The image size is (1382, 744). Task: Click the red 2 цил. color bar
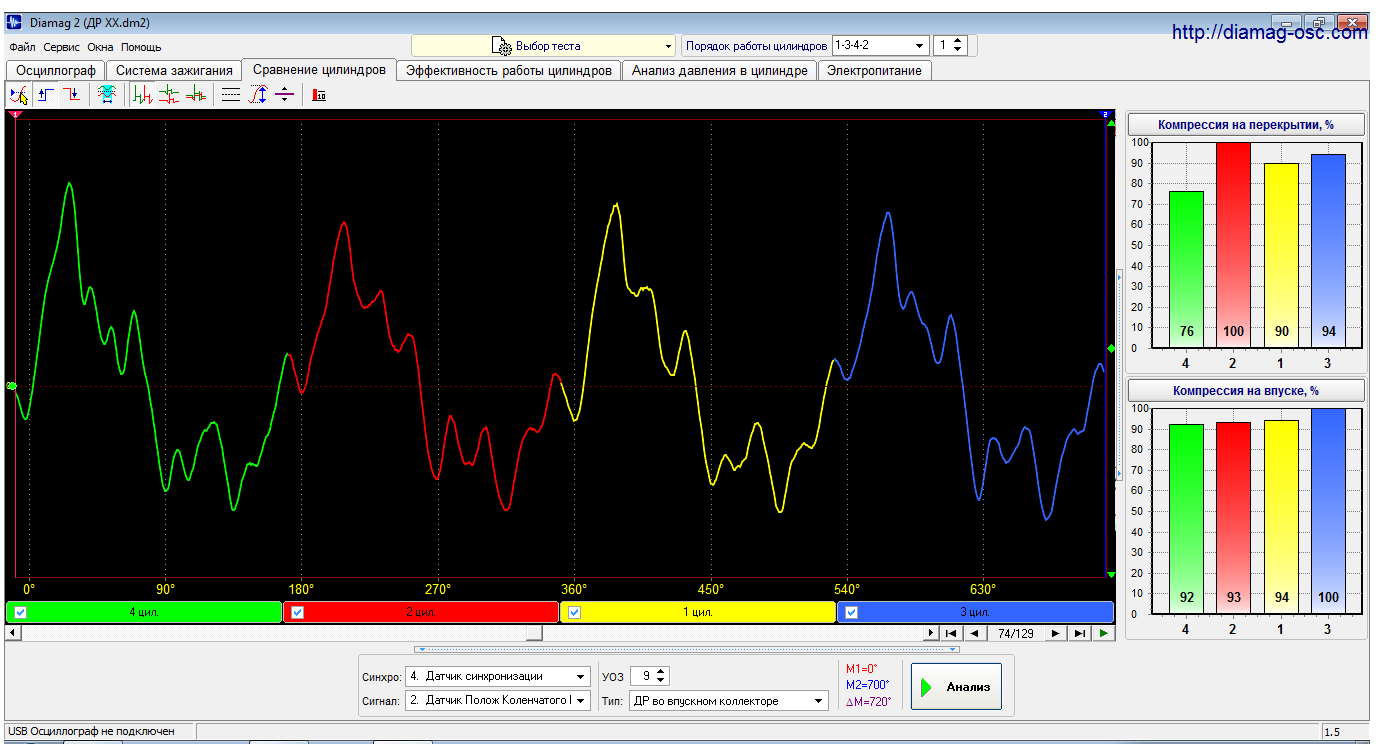421,612
